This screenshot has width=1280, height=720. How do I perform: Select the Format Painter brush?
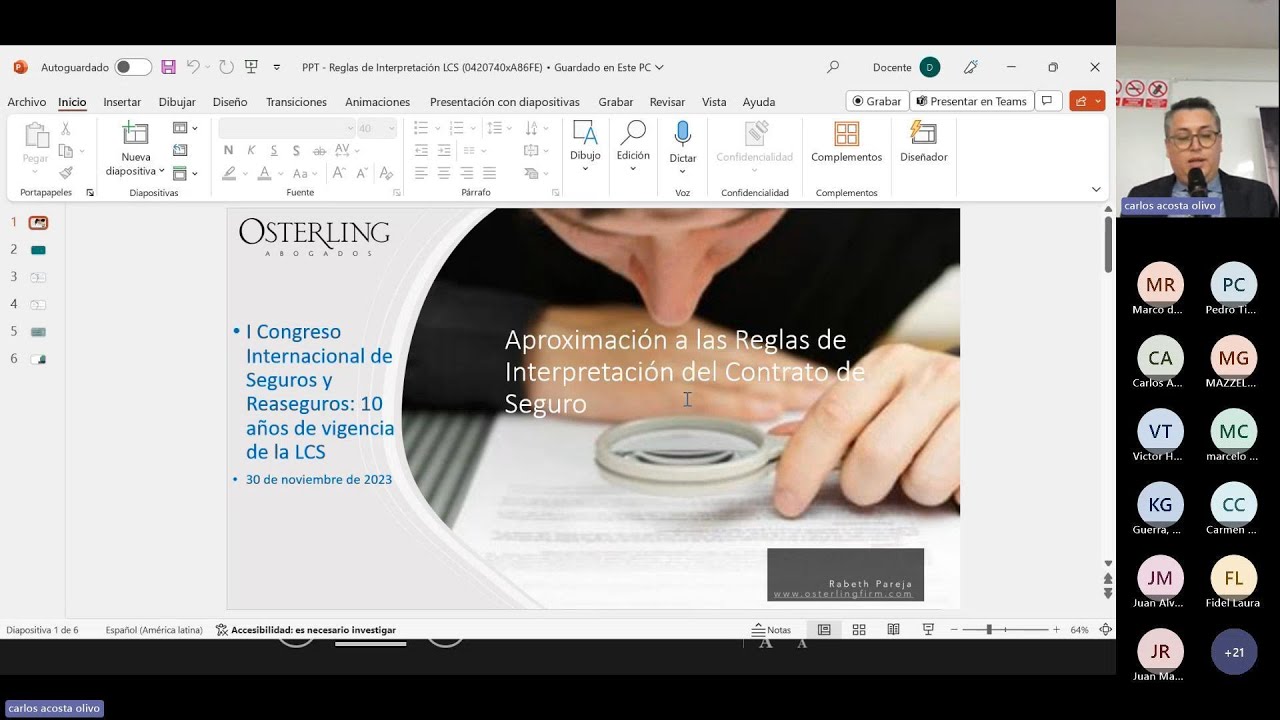pos(66,173)
